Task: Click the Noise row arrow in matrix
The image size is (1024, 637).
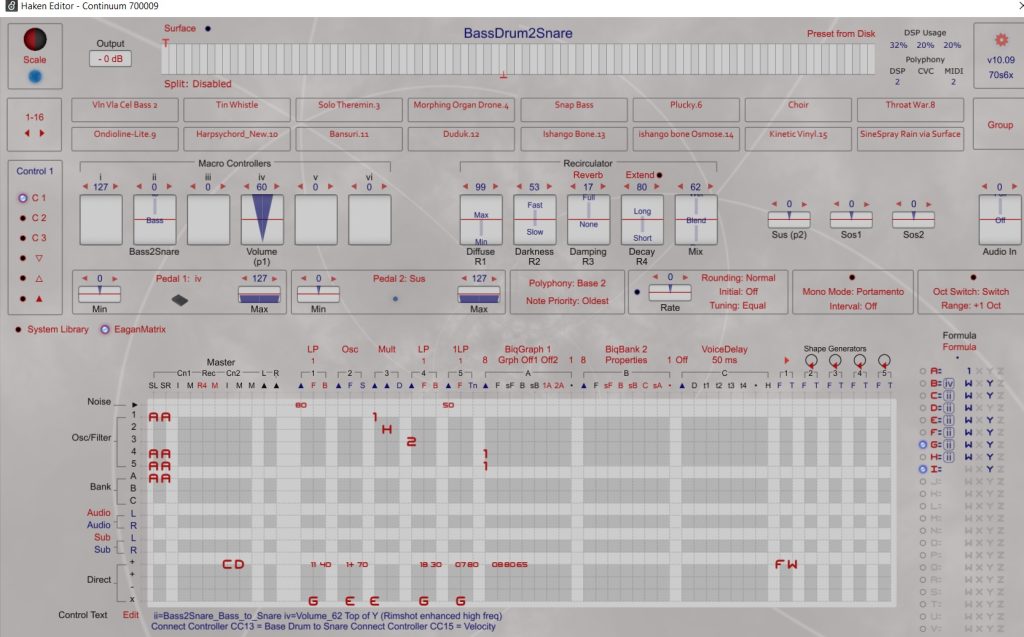Action: coord(135,404)
